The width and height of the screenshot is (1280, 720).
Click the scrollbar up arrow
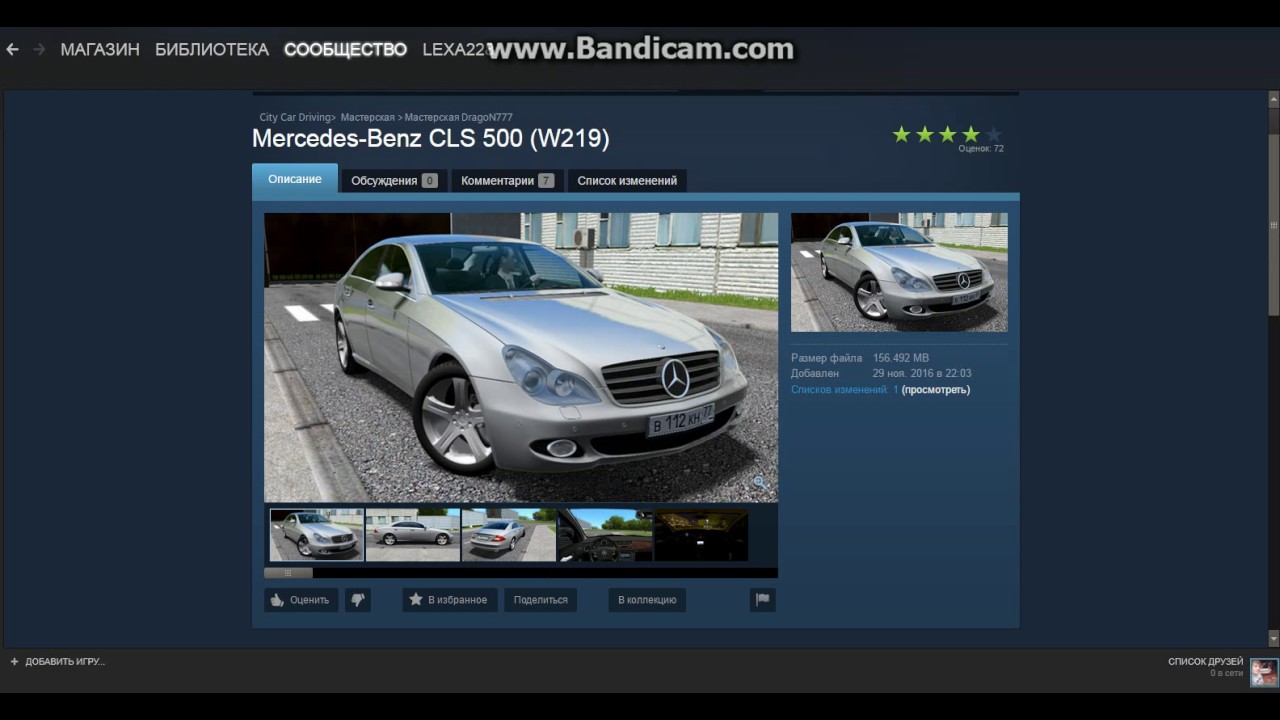pyautogui.click(x=1273, y=99)
